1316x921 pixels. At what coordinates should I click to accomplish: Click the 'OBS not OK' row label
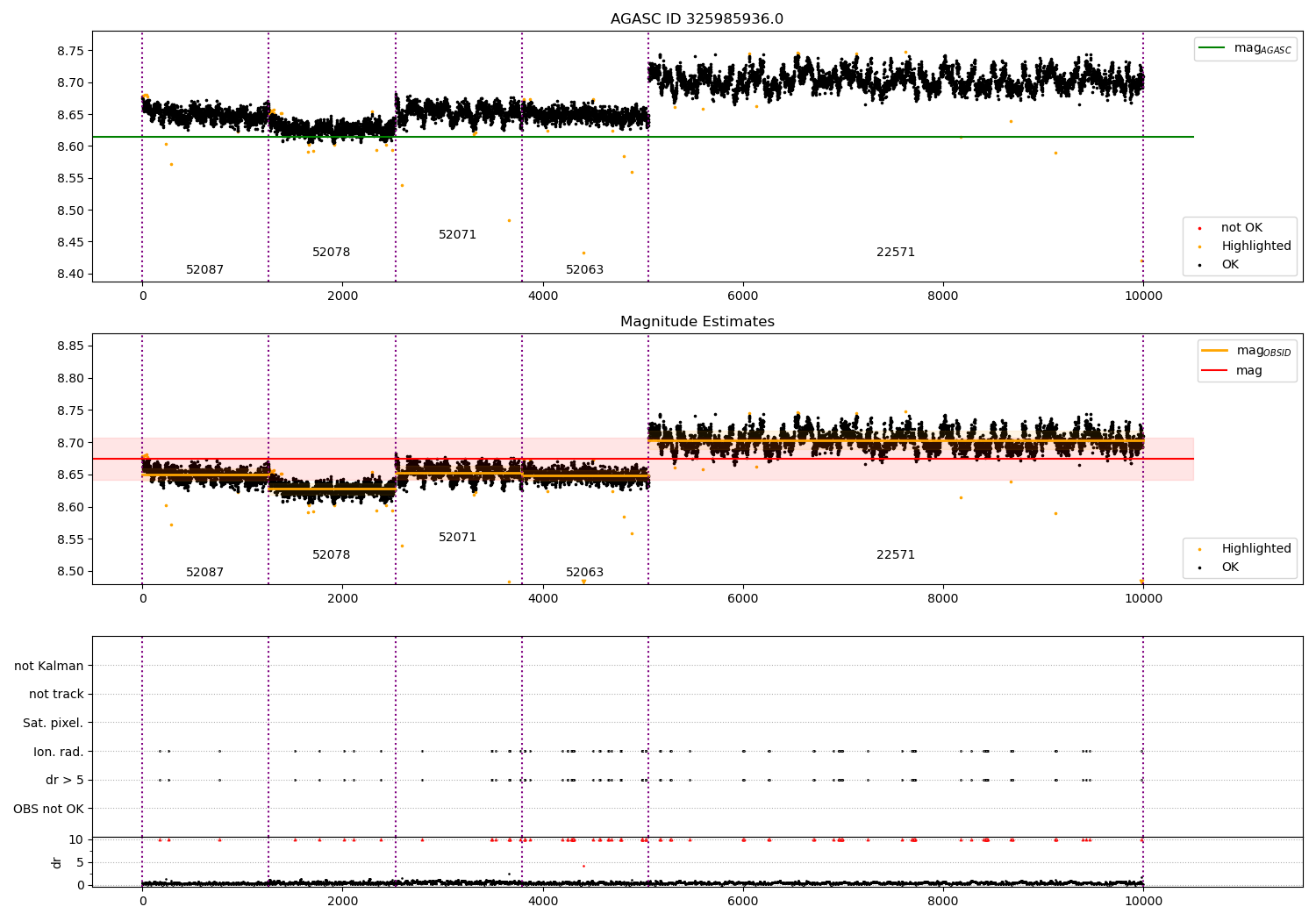click(48, 809)
